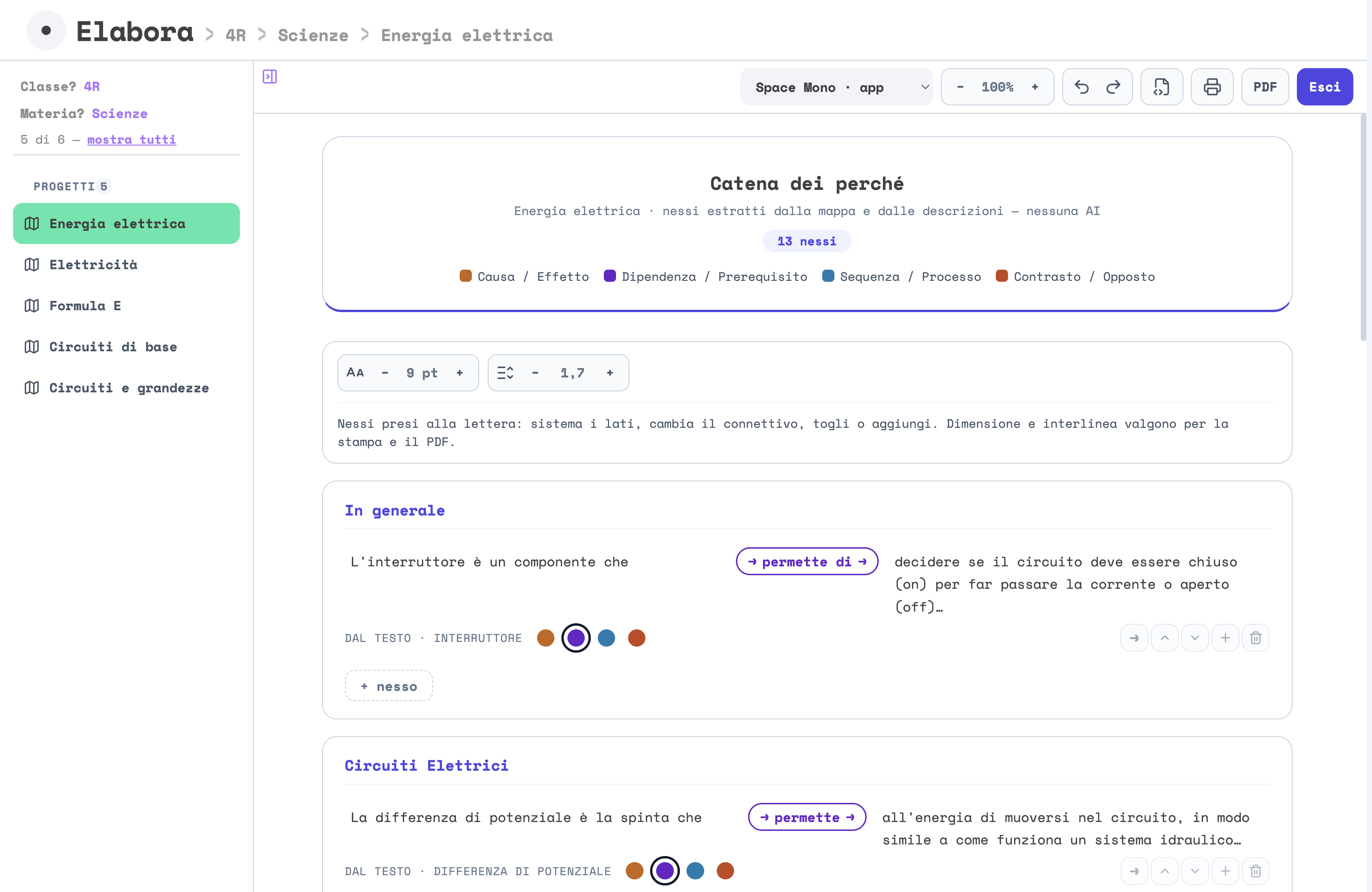The image size is (1372, 892).
Task: Add a nesso after differenza di potenziale row
Action: 1225,871
